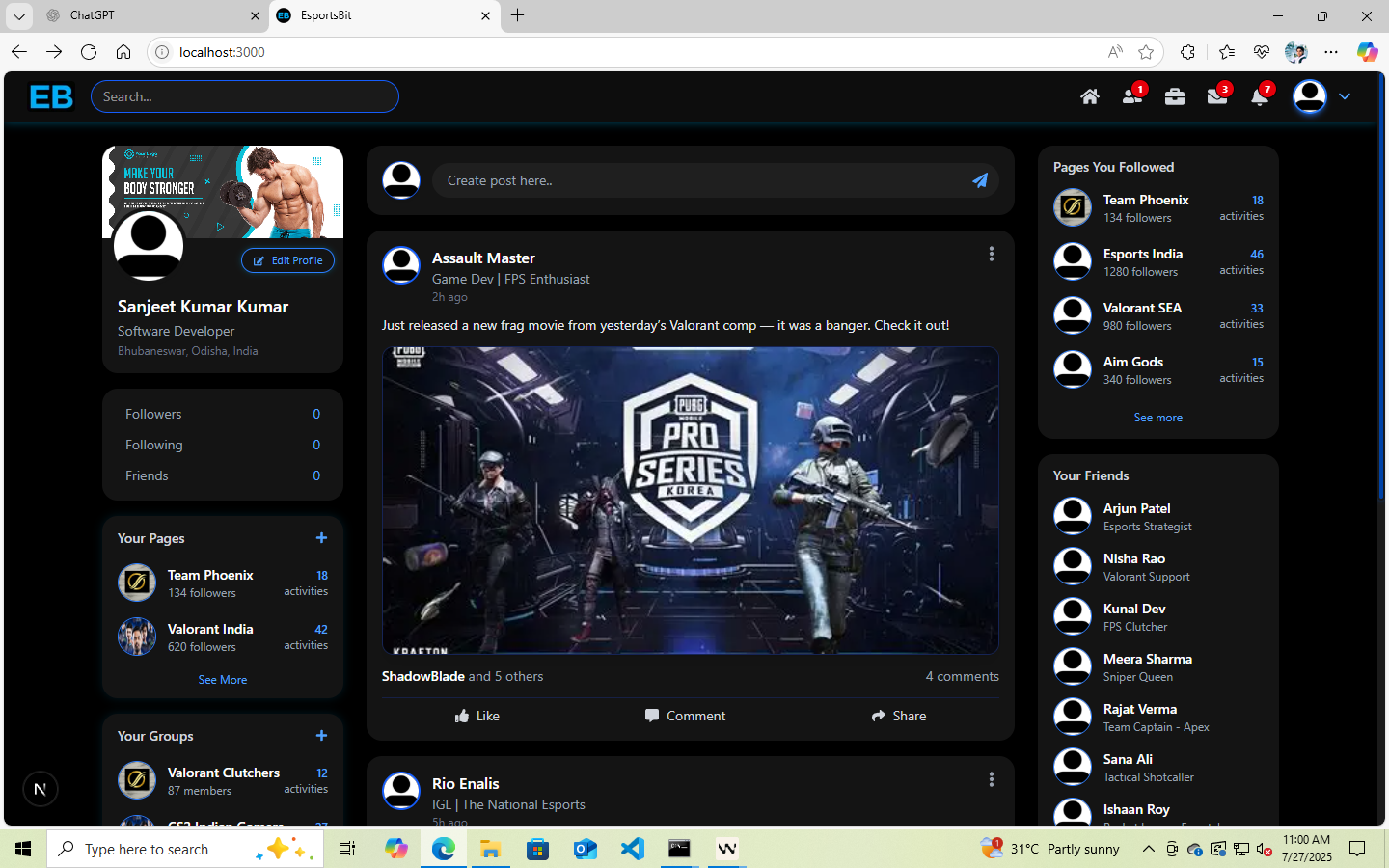The height and width of the screenshot is (868, 1389).
Task: Click the profile avatar in navbar
Action: pyautogui.click(x=1310, y=96)
